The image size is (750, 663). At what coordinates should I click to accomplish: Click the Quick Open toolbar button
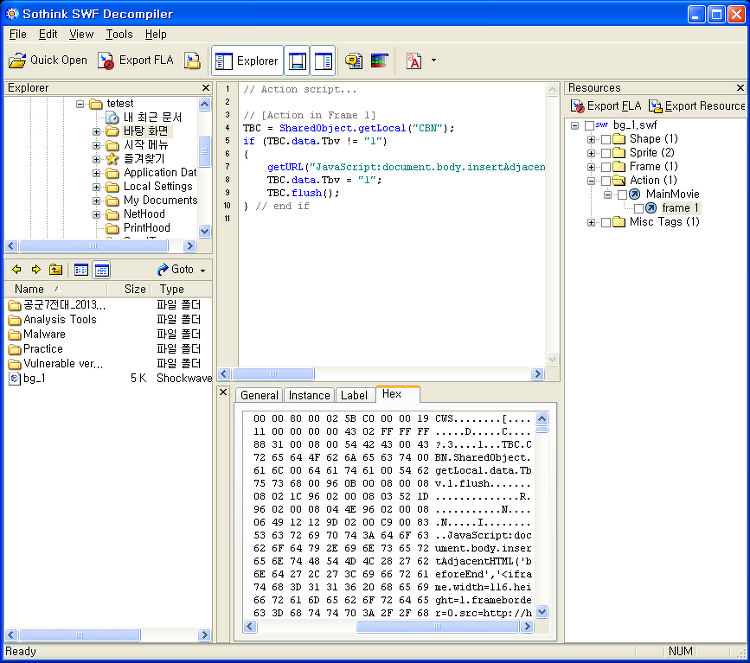(x=48, y=60)
